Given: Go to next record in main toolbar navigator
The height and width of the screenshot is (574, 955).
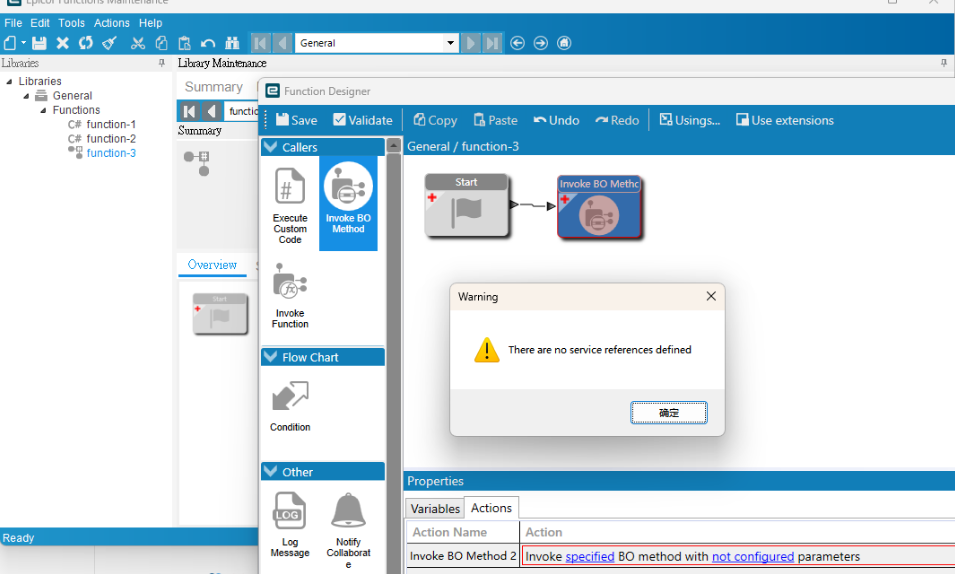Looking at the screenshot, I should tap(470, 43).
